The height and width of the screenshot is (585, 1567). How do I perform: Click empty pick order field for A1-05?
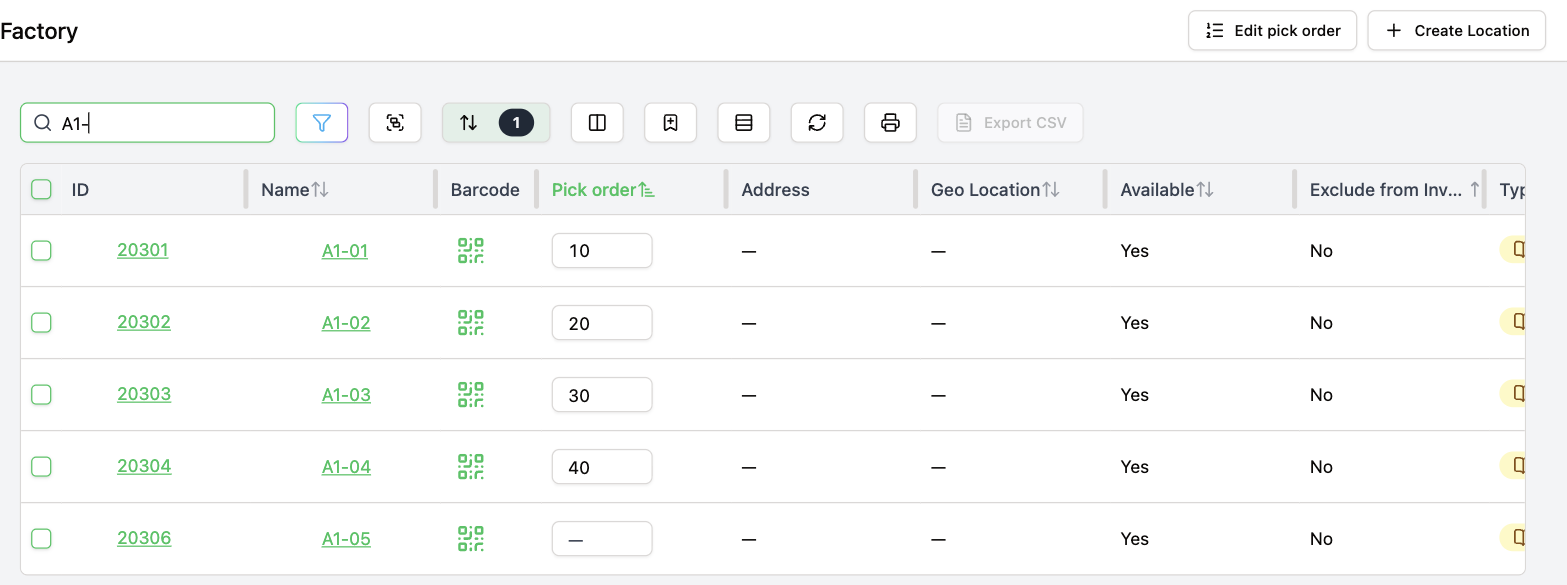point(602,539)
